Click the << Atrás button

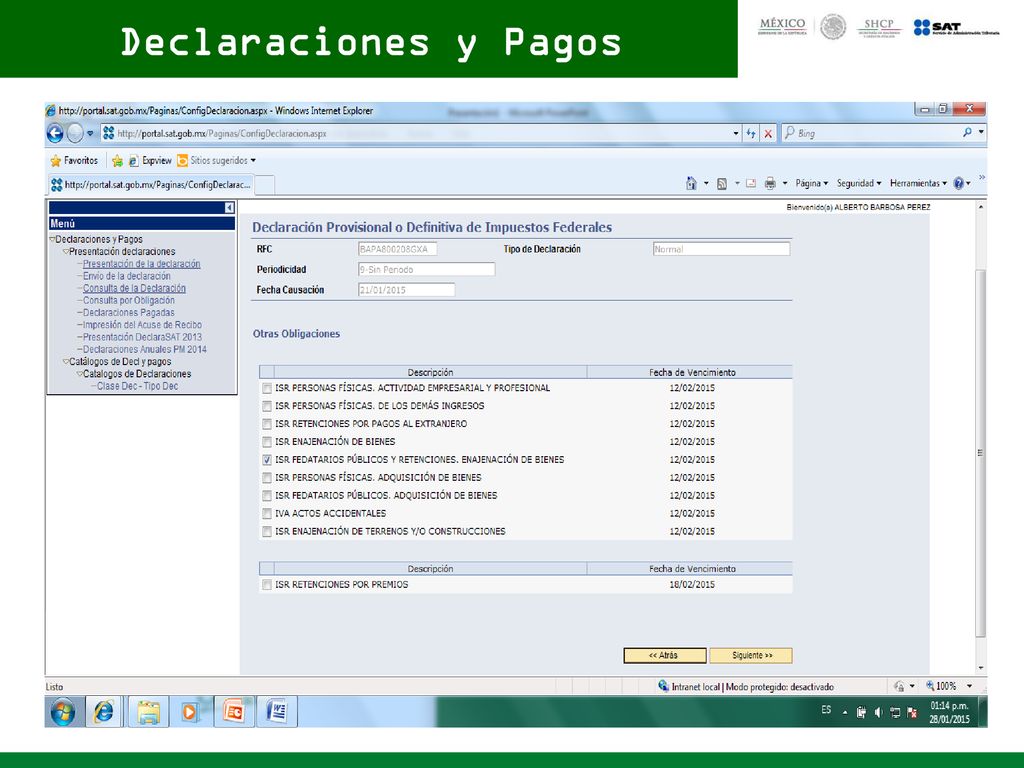[x=665, y=656]
